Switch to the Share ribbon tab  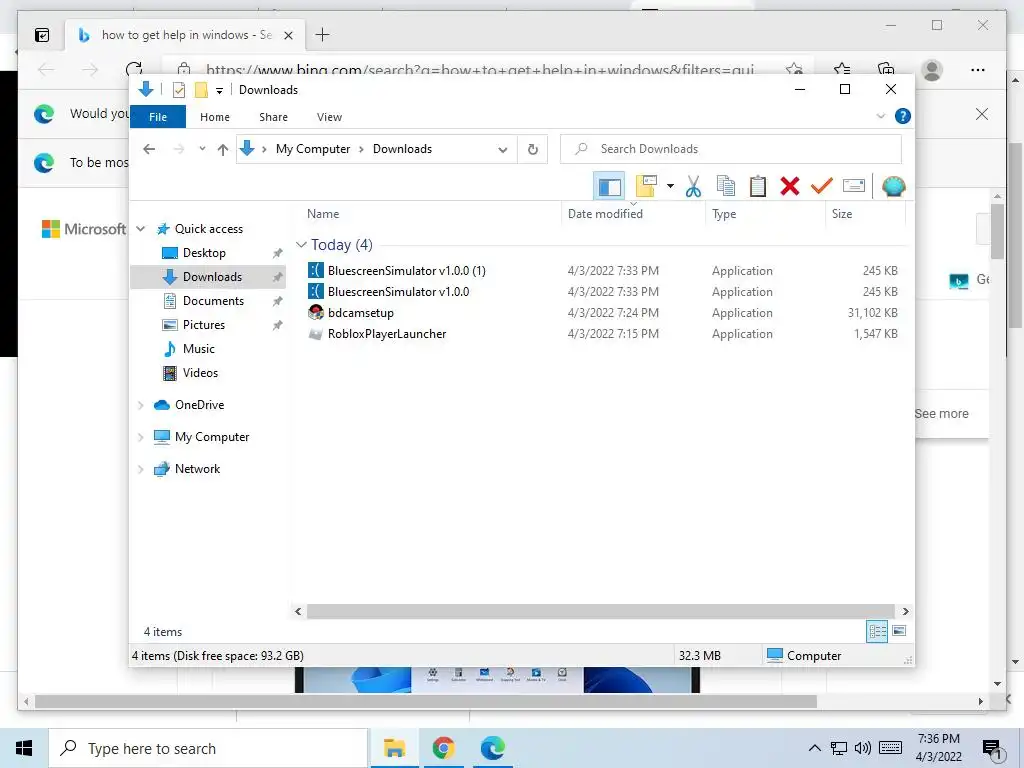(273, 117)
